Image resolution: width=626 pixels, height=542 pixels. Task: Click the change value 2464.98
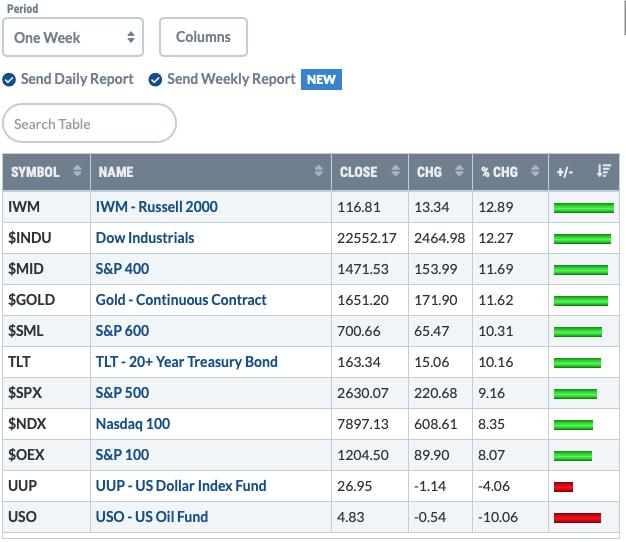tap(440, 238)
